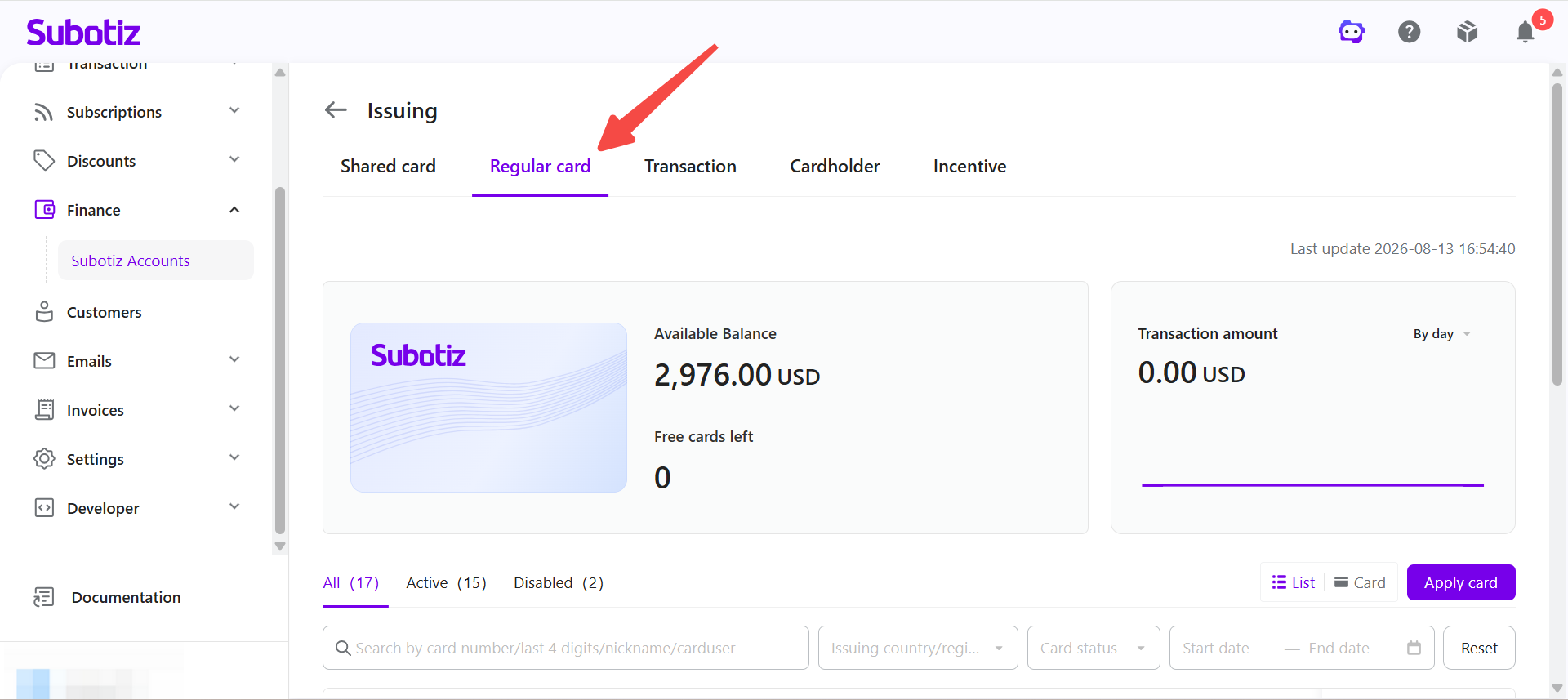
Task: Open the help question mark icon
Action: tap(1410, 32)
